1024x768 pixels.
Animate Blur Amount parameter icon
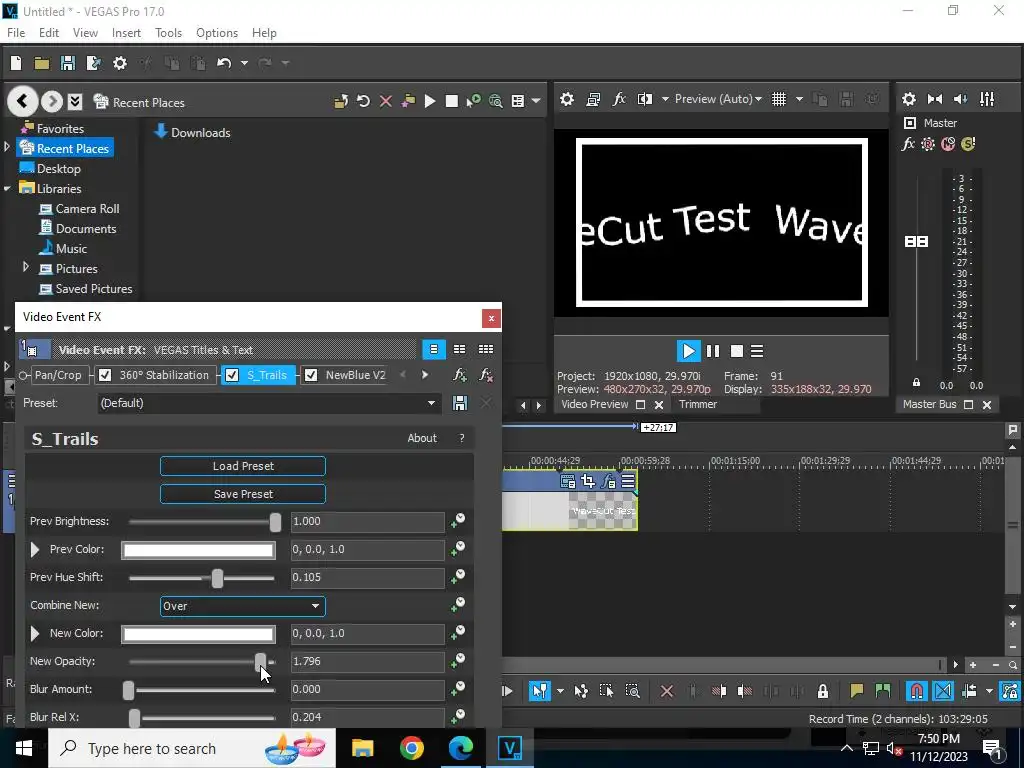pos(458,689)
